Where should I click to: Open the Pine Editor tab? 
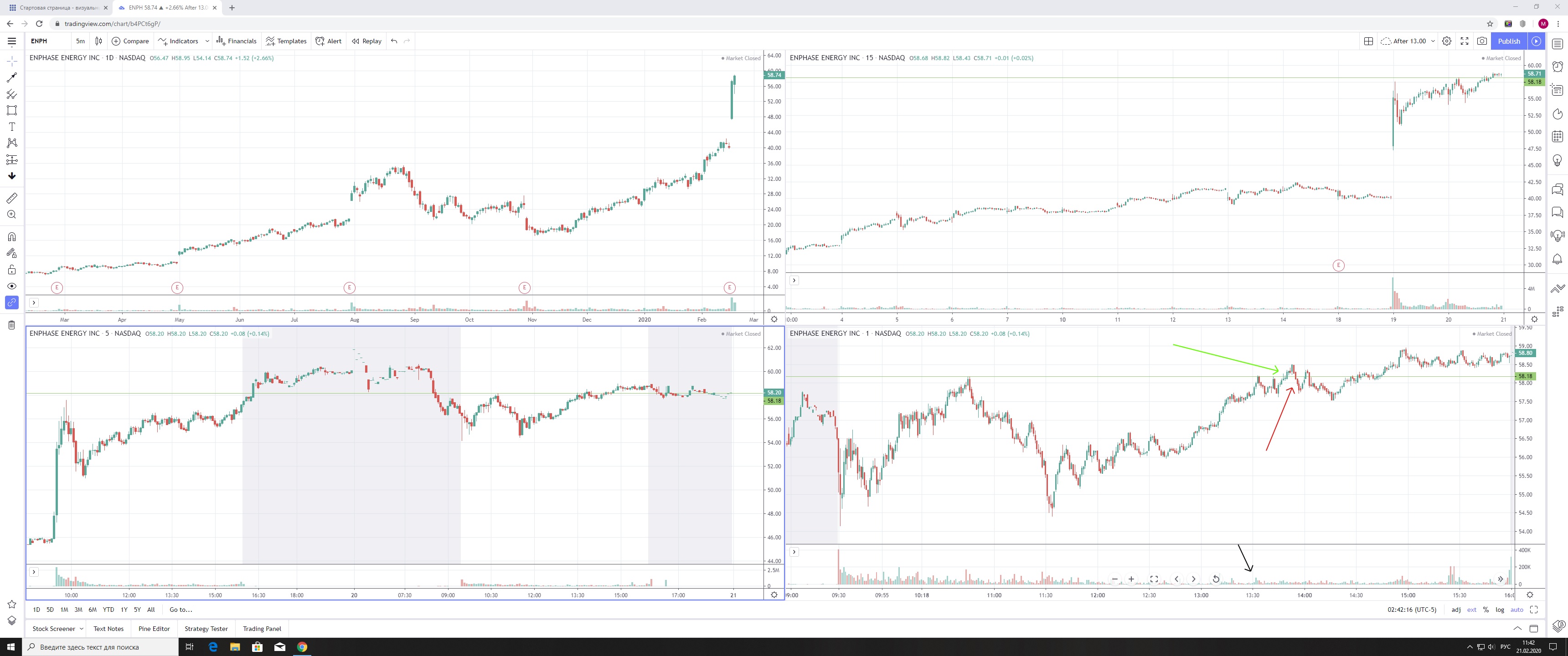tap(154, 629)
